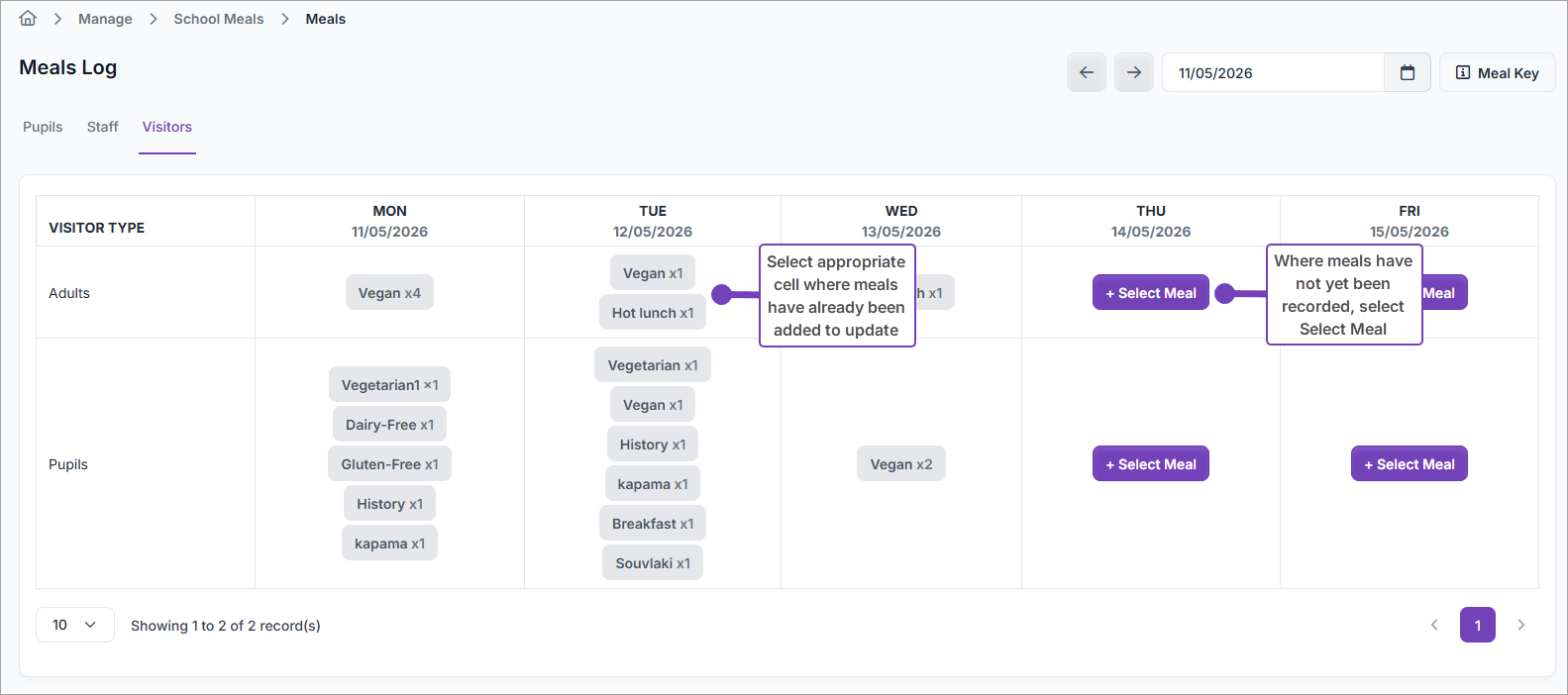Switch to the Staff tab
The height and width of the screenshot is (695, 1568).
coord(102,127)
